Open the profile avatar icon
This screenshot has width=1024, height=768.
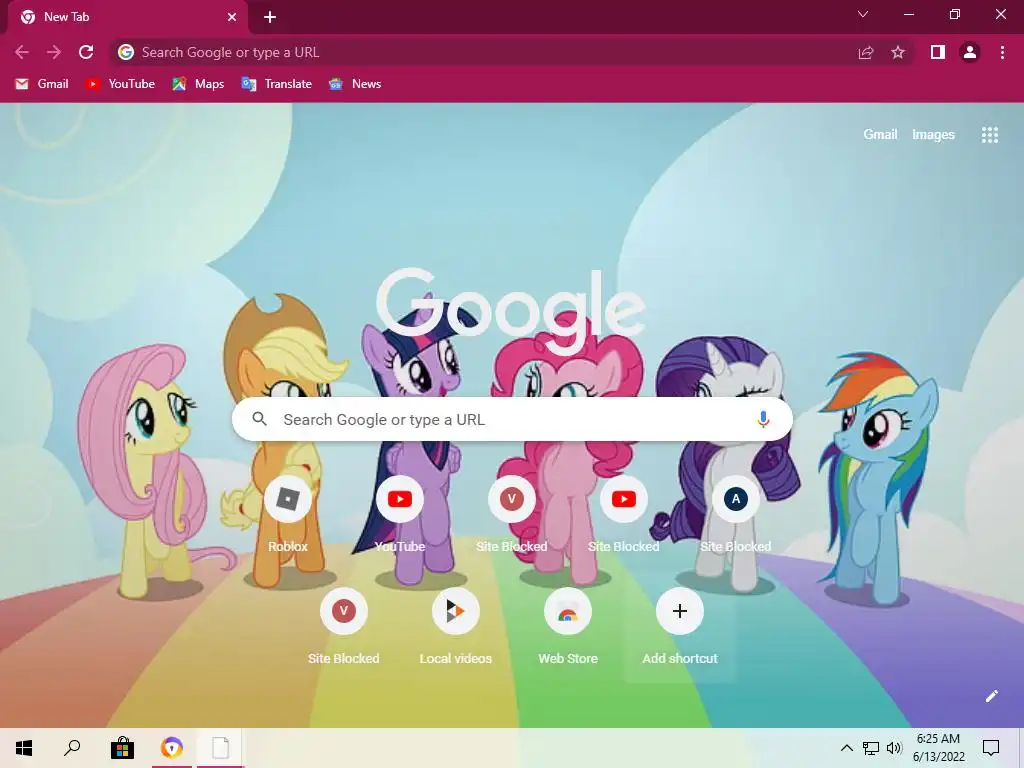970,52
